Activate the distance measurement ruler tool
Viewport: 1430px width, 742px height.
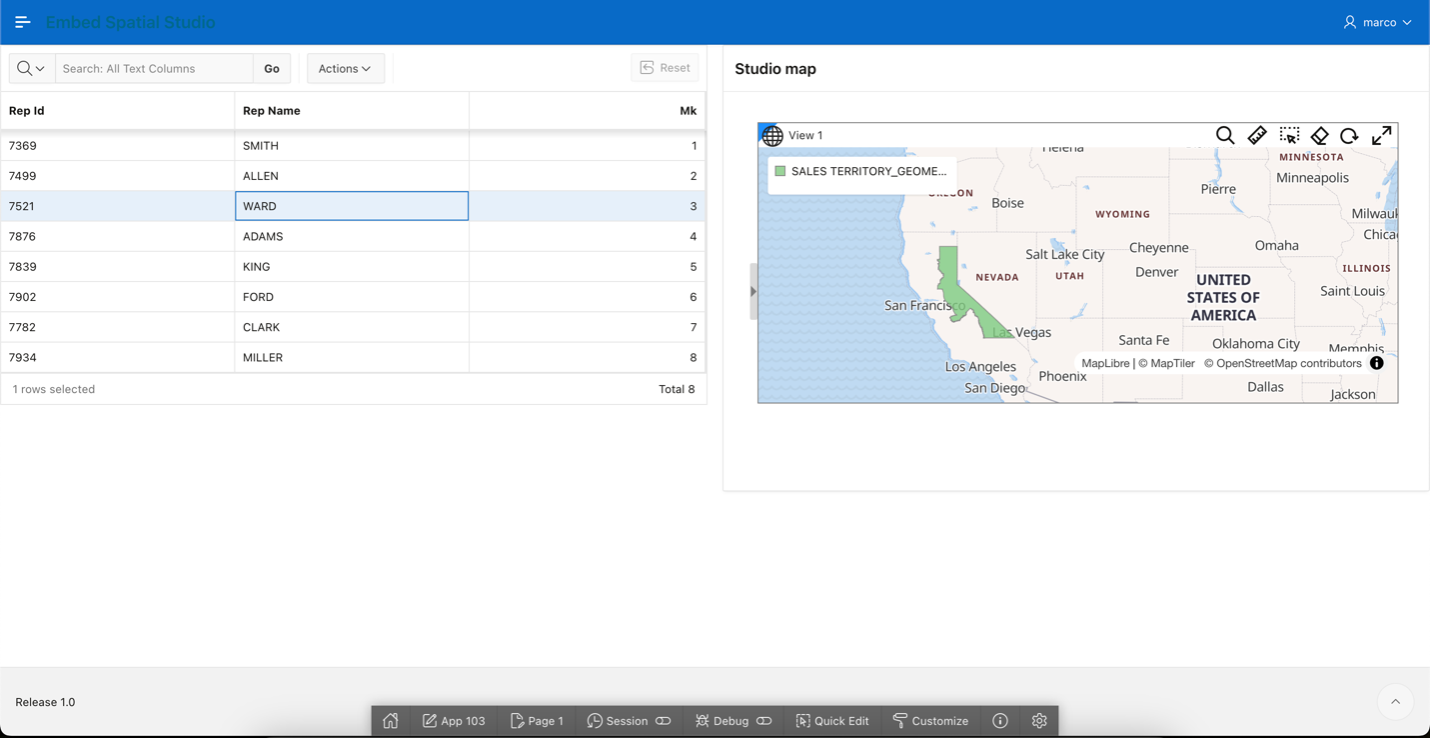coord(1258,135)
